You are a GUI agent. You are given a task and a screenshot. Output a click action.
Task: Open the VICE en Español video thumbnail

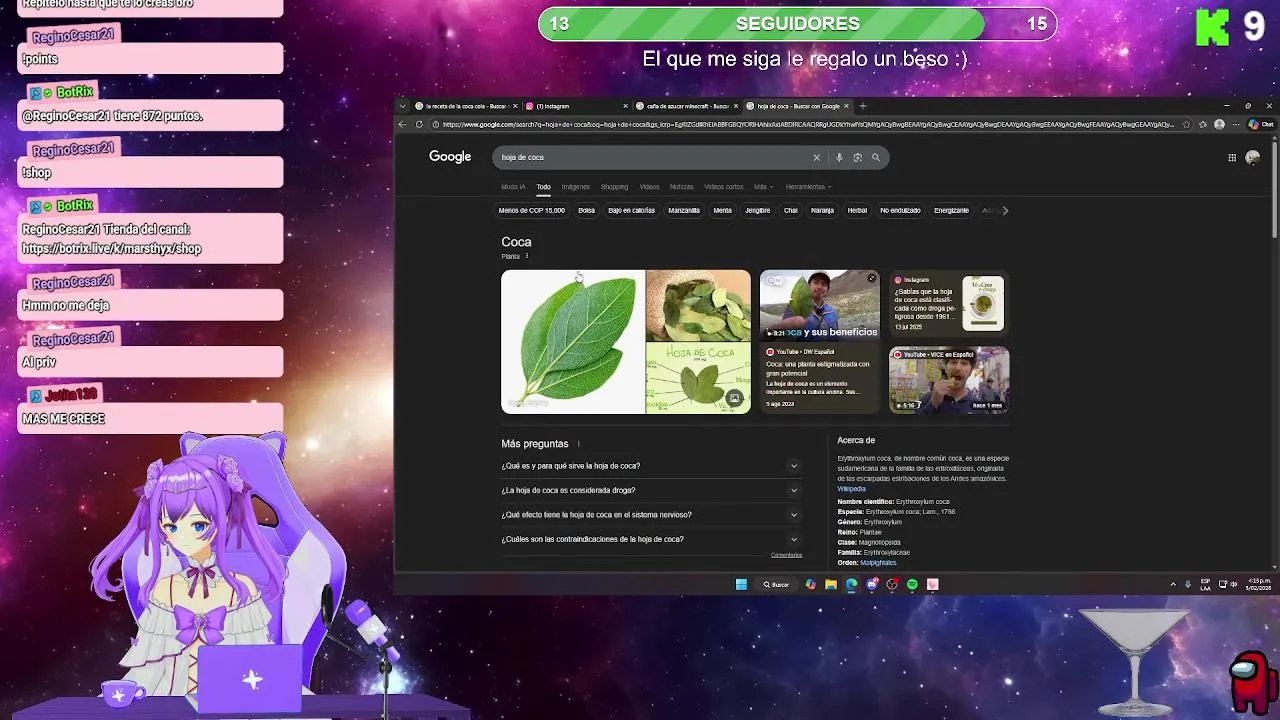[949, 380]
